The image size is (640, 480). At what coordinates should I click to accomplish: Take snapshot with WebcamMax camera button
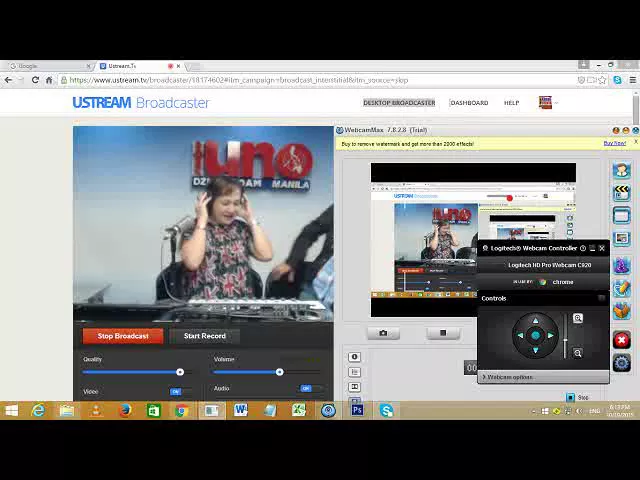click(383, 333)
